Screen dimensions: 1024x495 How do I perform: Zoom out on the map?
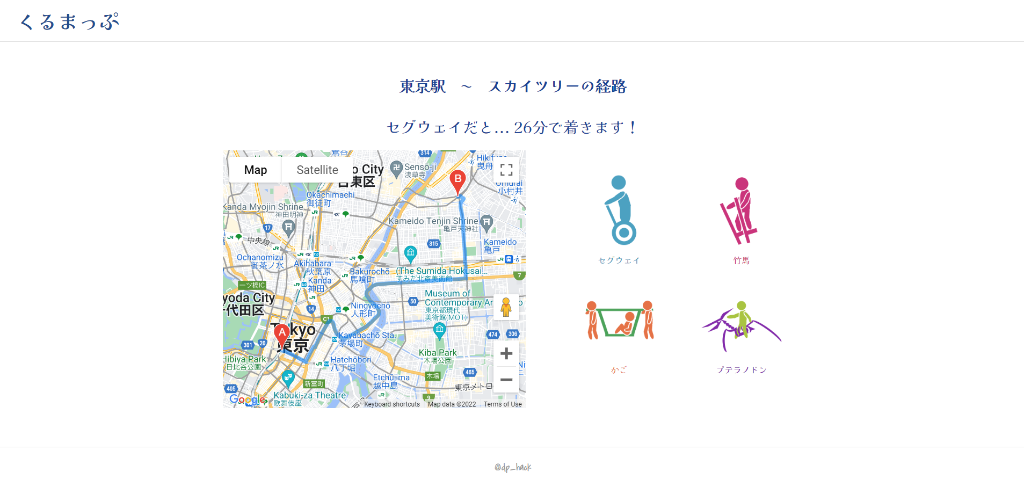pyautogui.click(x=505, y=379)
